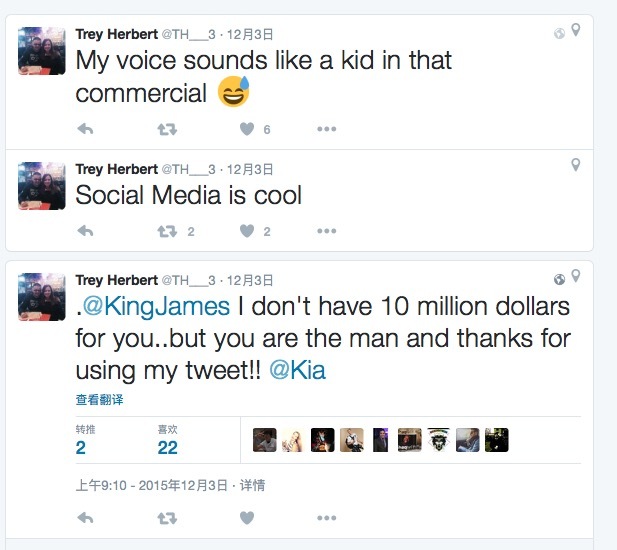
Task: Like 'Social Media is cool' tweet
Action: (247, 231)
